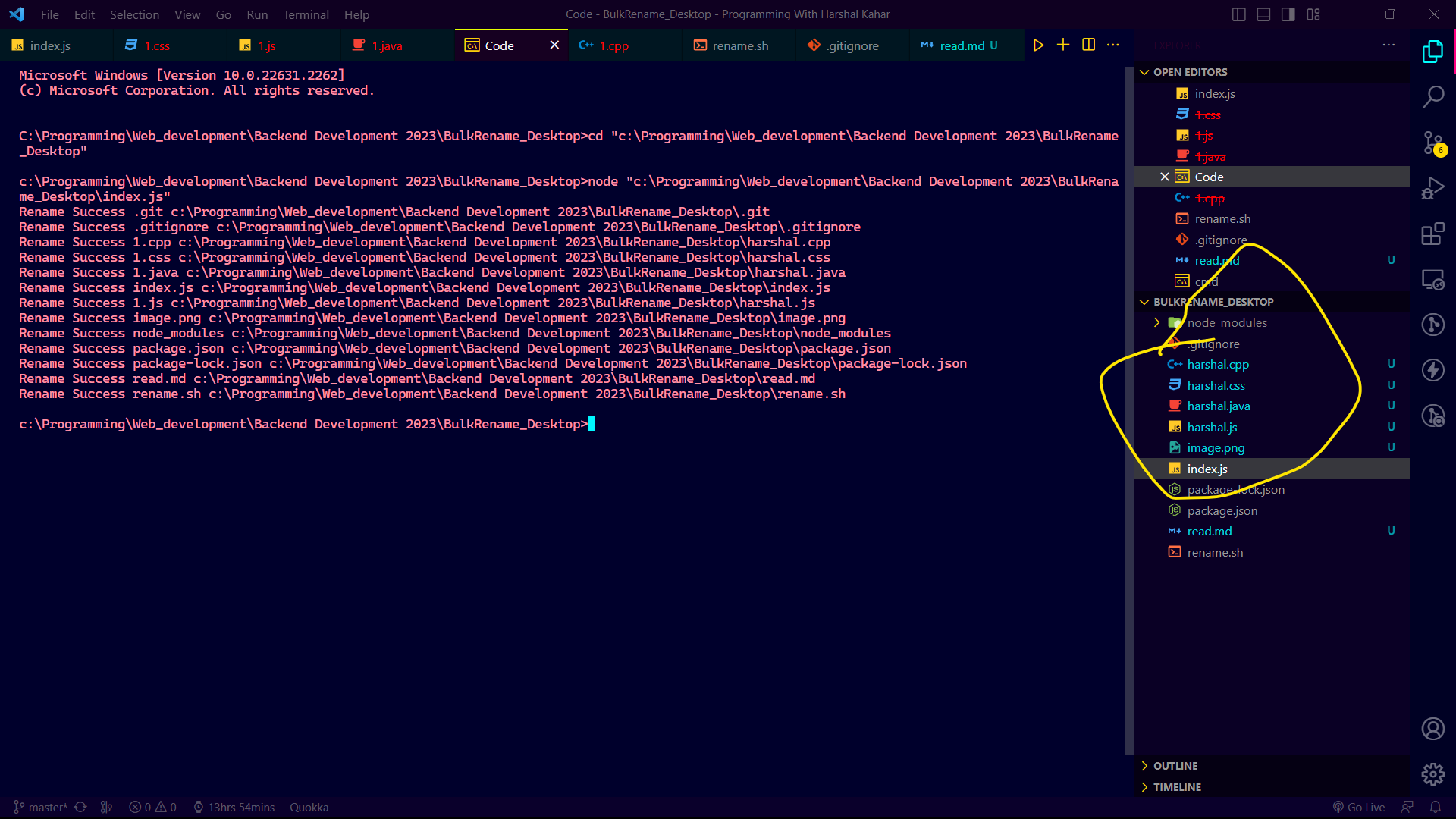The height and width of the screenshot is (819, 1456).
Task: Collapse the OPEN EDITORS section
Action: (1190, 72)
